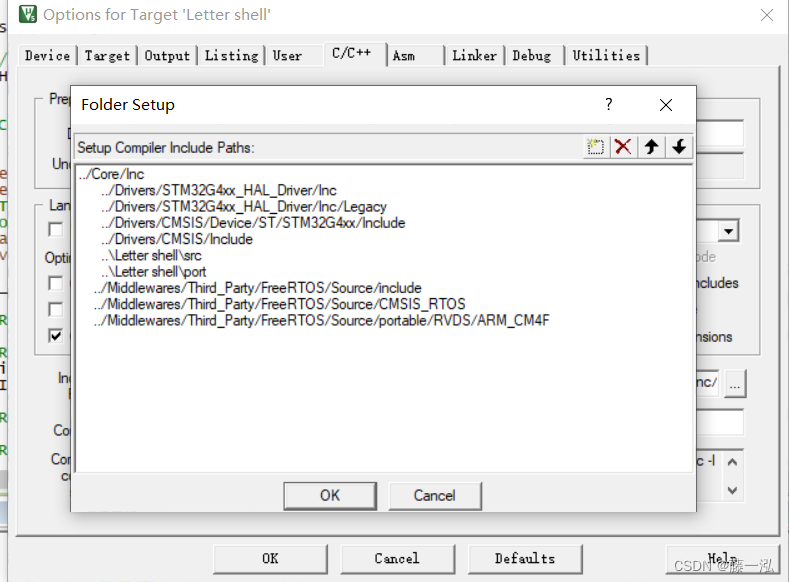Open the dropdown at right of Options window

tap(729, 231)
